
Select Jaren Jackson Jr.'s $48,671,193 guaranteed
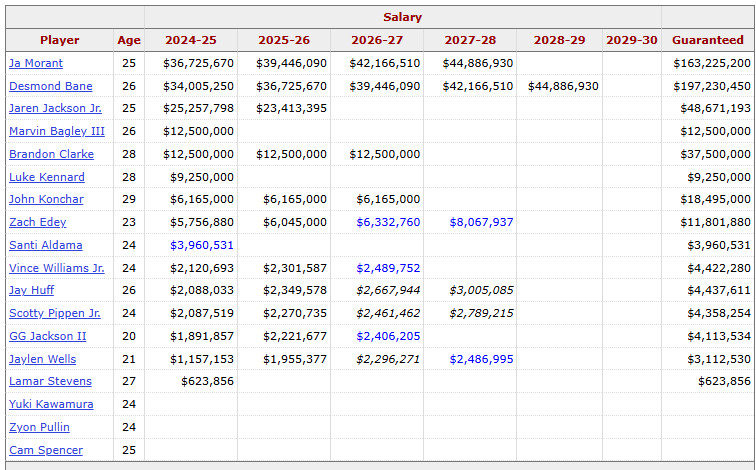coord(716,108)
